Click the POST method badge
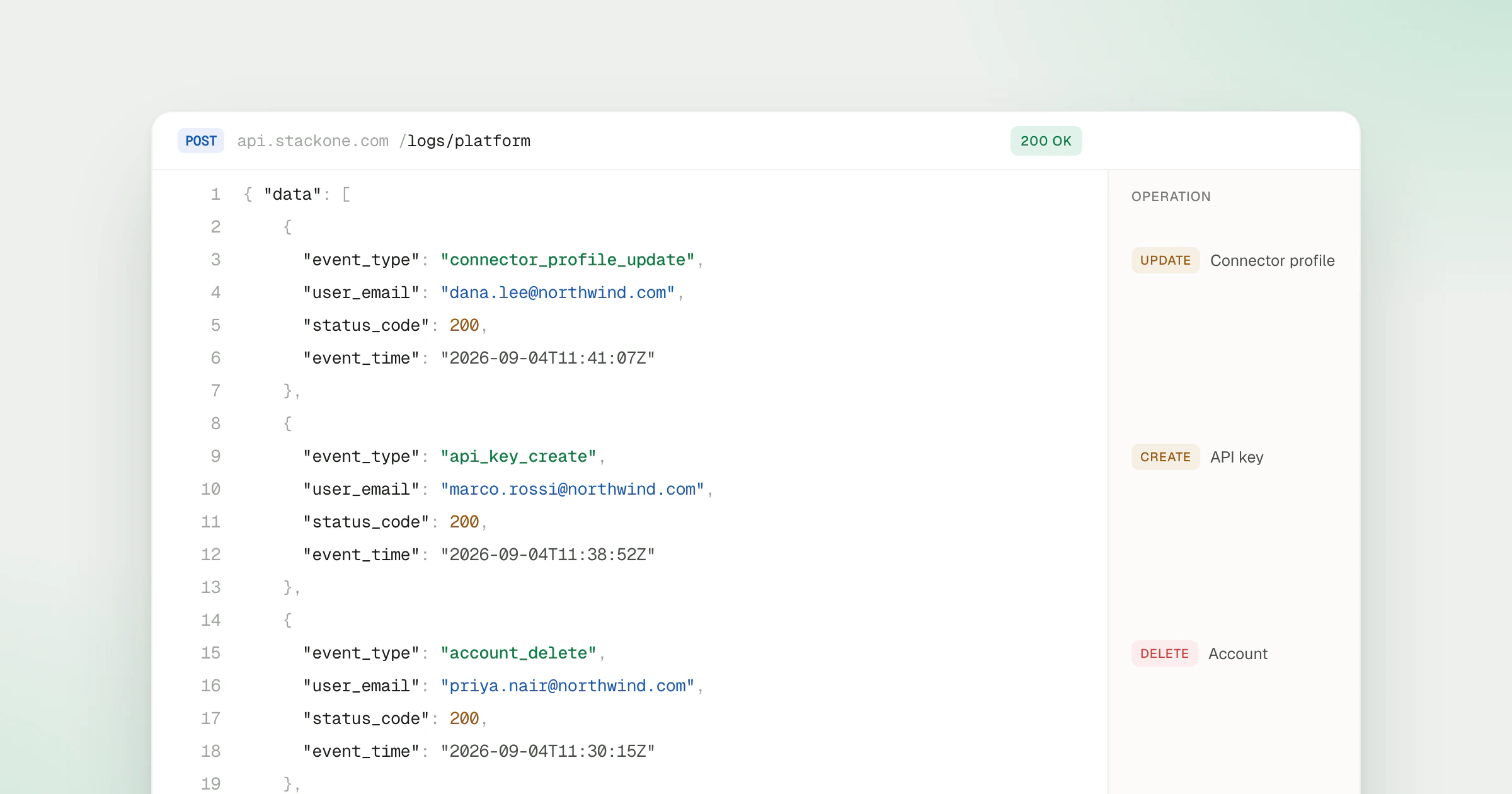The width and height of the screenshot is (1512, 794). click(x=201, y=141)
